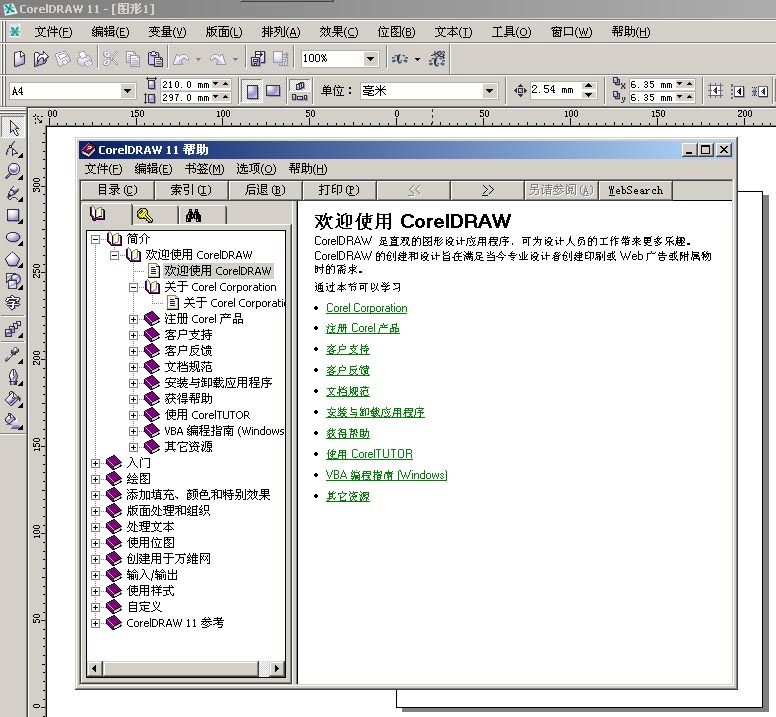Increase the nudge offset 2.54 mm spinner

click(588, 86)
